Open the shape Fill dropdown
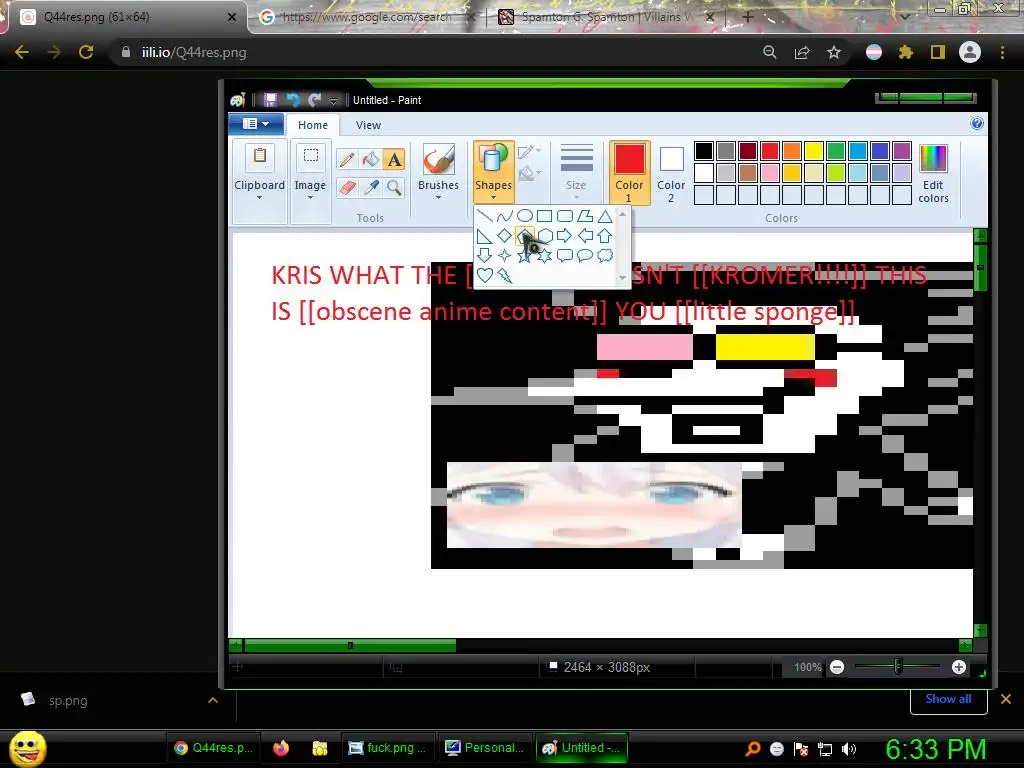 530,174
